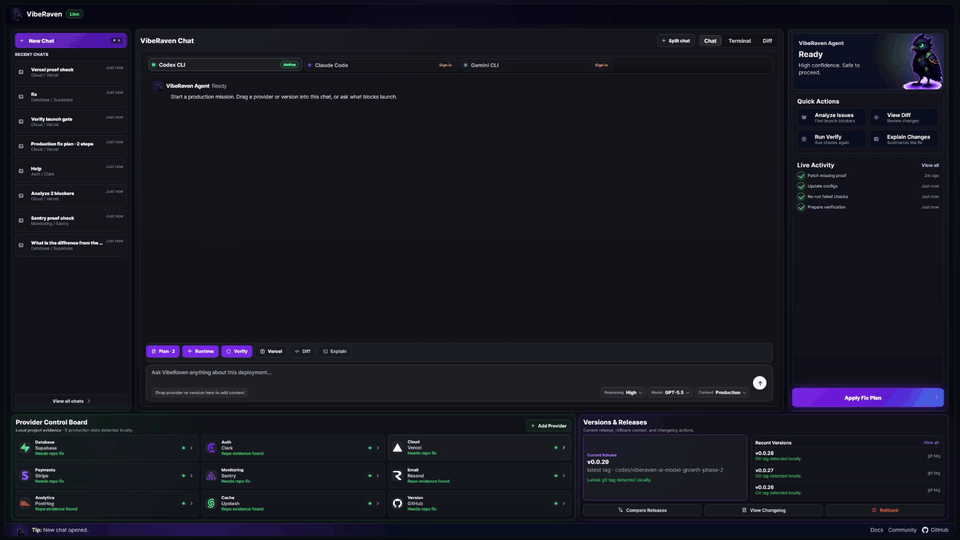Select the Gemini CLI provider tab
960x540 pixels.
click(x=537, y=65)
